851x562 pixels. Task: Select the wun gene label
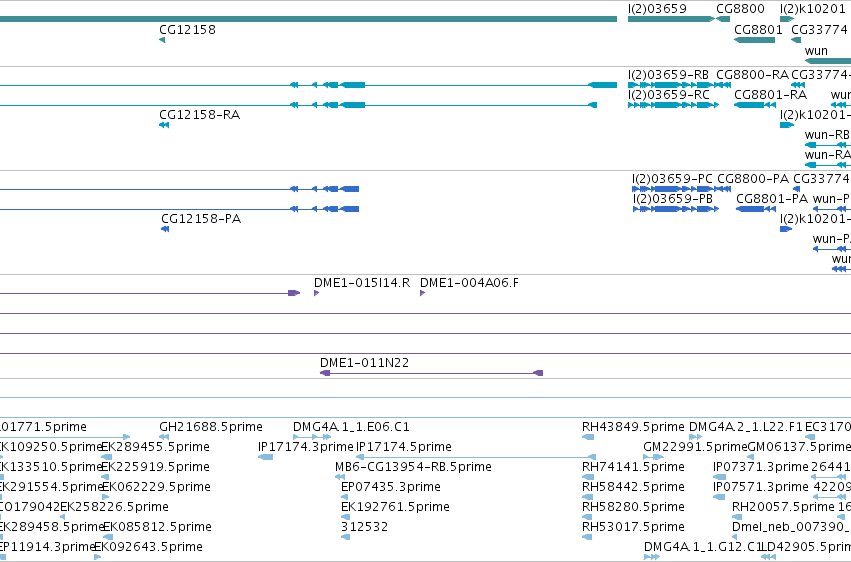click(816, 51)
